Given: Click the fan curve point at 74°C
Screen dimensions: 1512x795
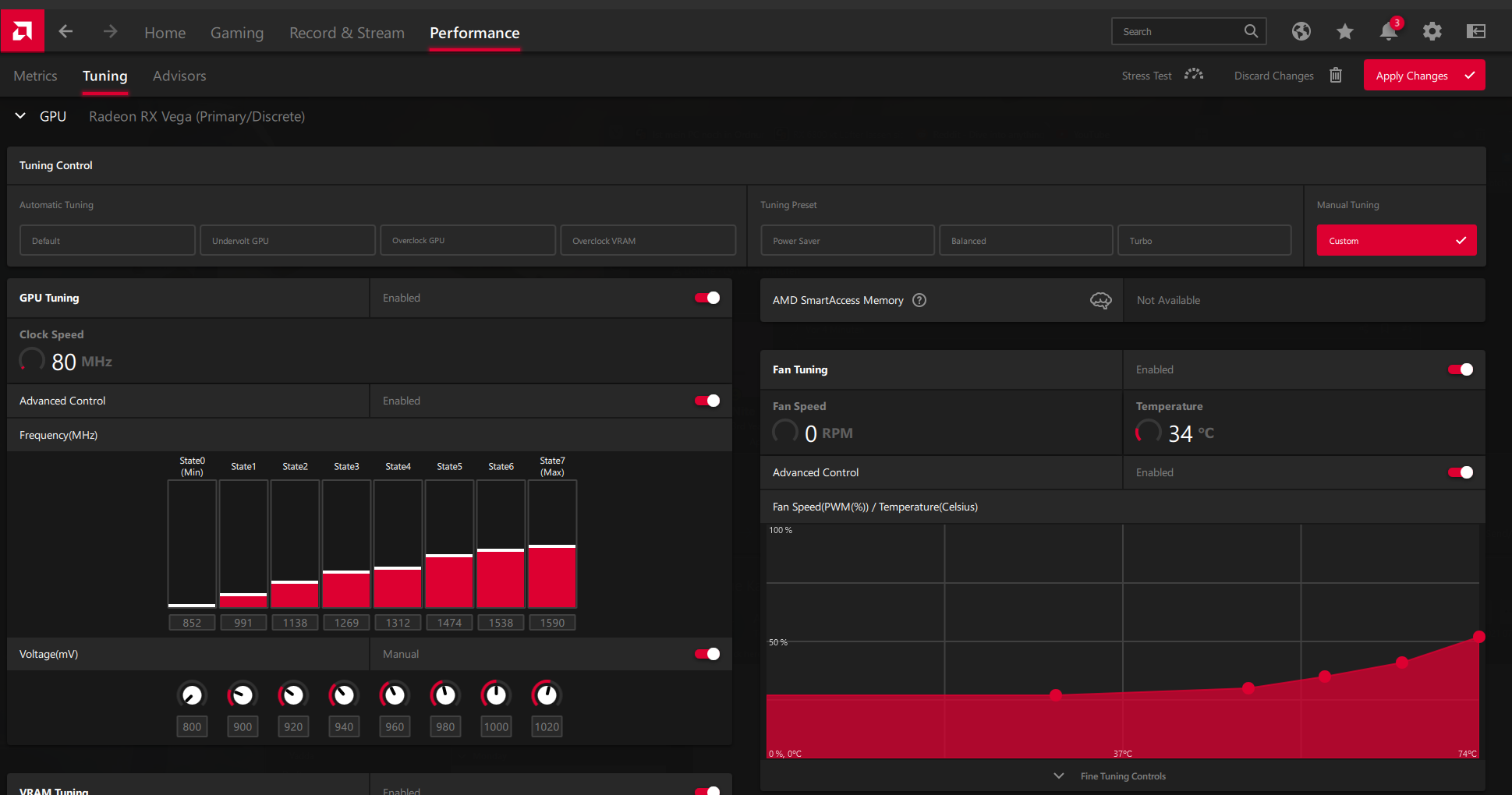Looking at the screenshot, I should (x=1478, y=637).
